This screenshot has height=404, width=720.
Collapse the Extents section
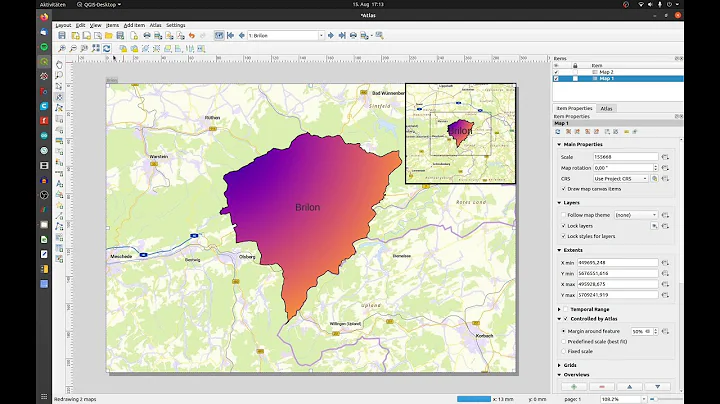click(x=559, y=250)
